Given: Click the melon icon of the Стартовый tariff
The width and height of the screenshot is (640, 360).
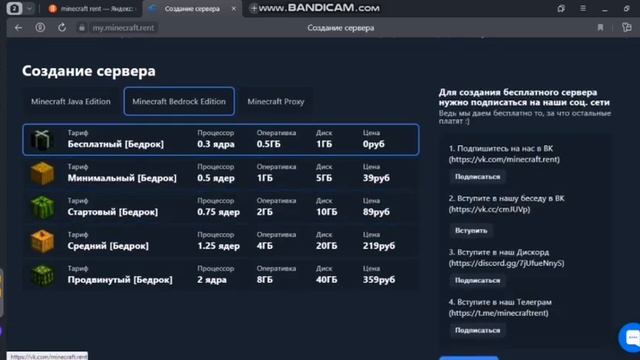Looking at the screenshot, I should point(42,207).
